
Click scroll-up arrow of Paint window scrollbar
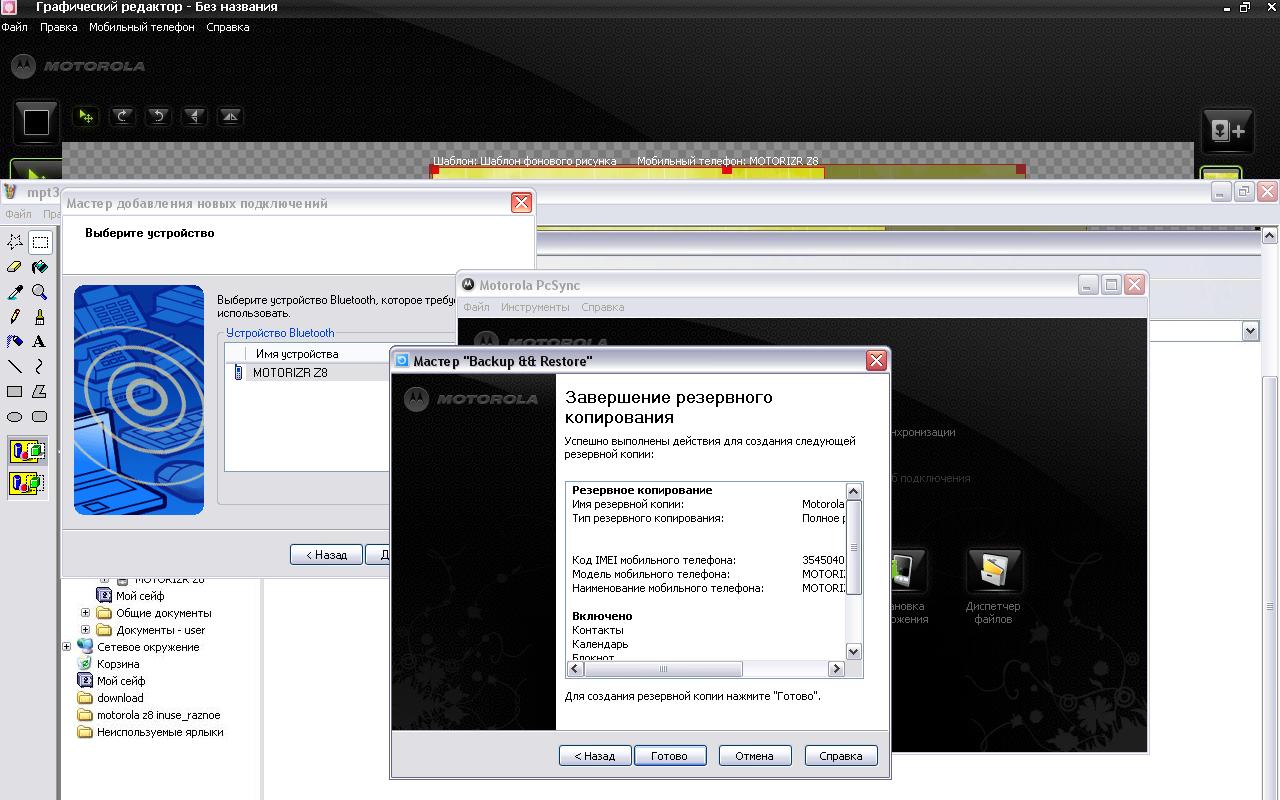coord(1270,236)
